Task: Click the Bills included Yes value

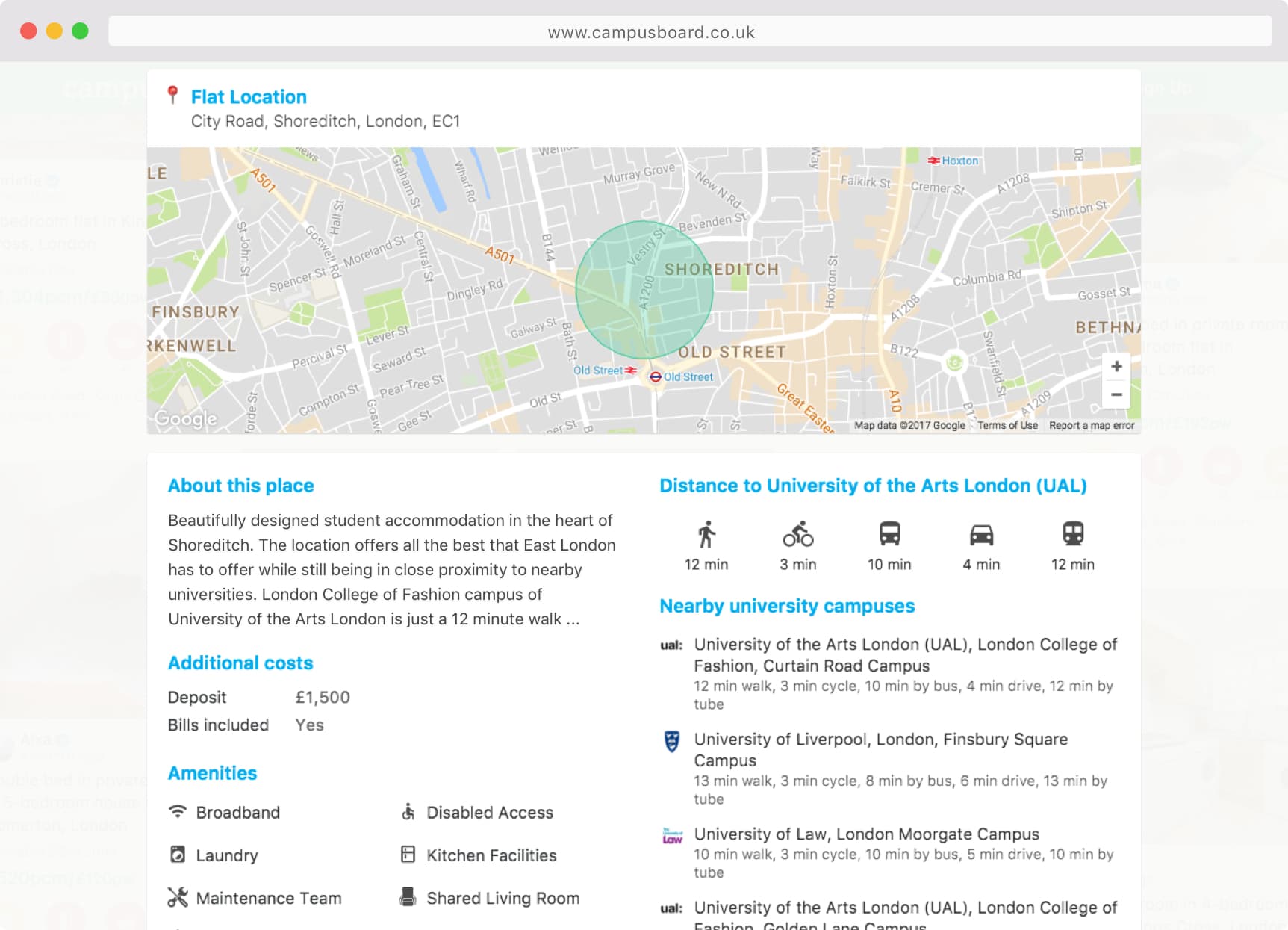Action: point(309,725)
